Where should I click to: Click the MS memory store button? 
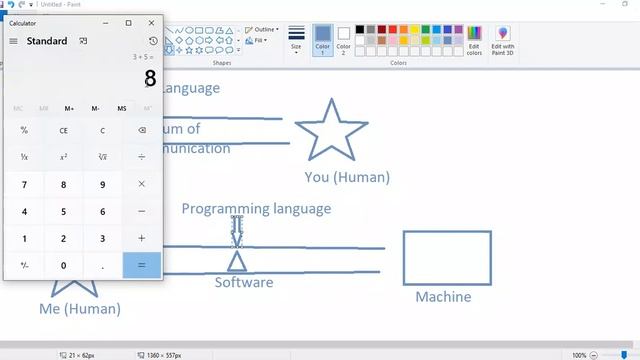pos(122,108)
